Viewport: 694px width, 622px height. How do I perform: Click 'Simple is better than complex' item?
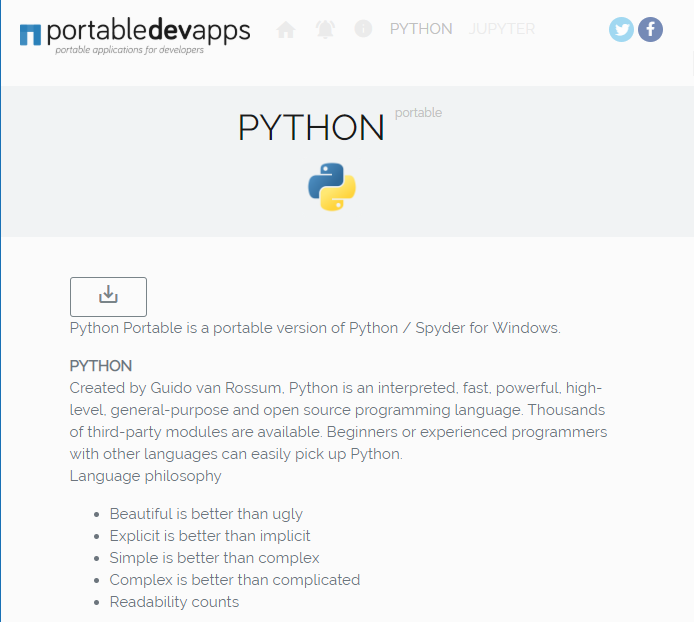[214, 558]
